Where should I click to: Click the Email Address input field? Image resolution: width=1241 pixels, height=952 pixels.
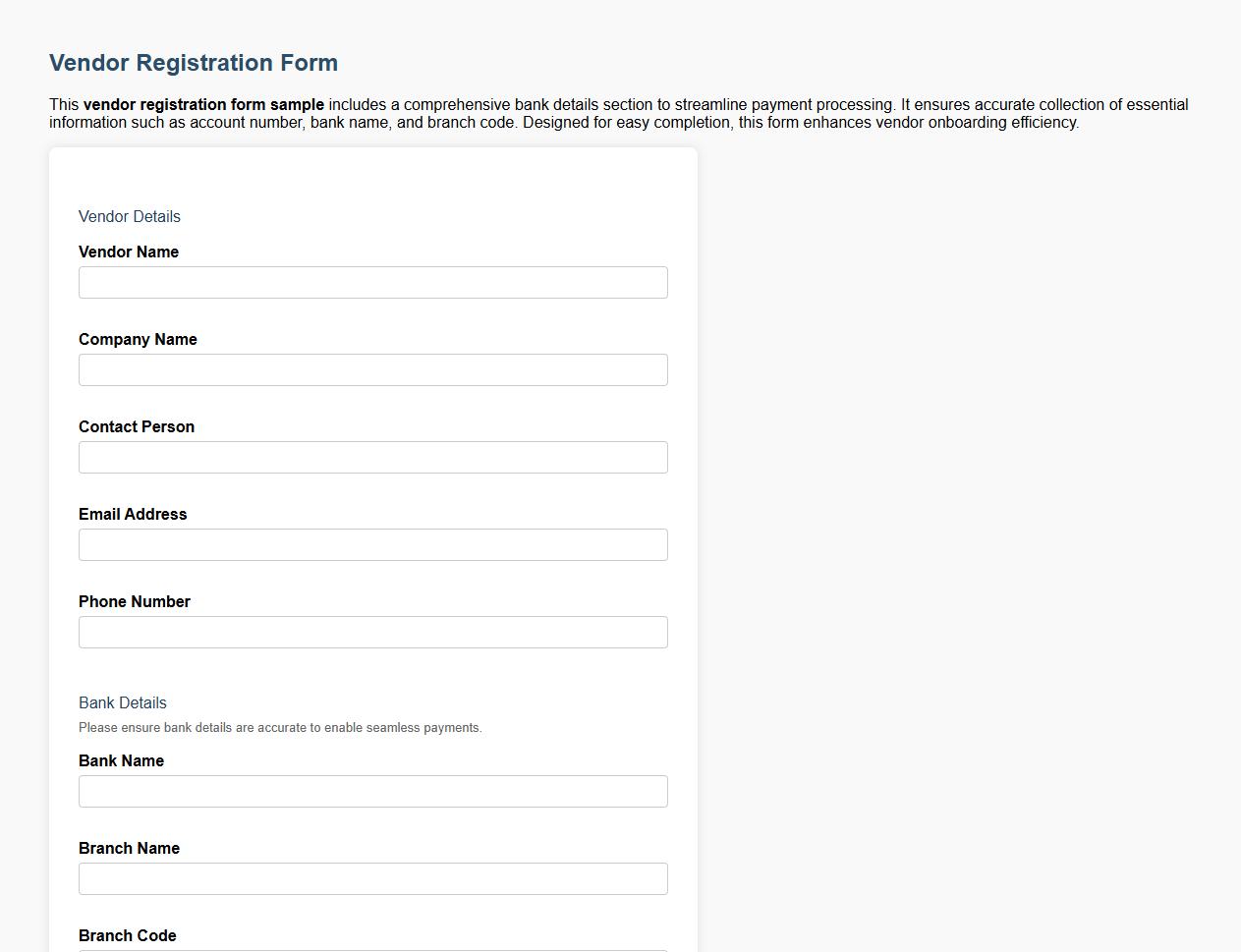coord(372,544)
